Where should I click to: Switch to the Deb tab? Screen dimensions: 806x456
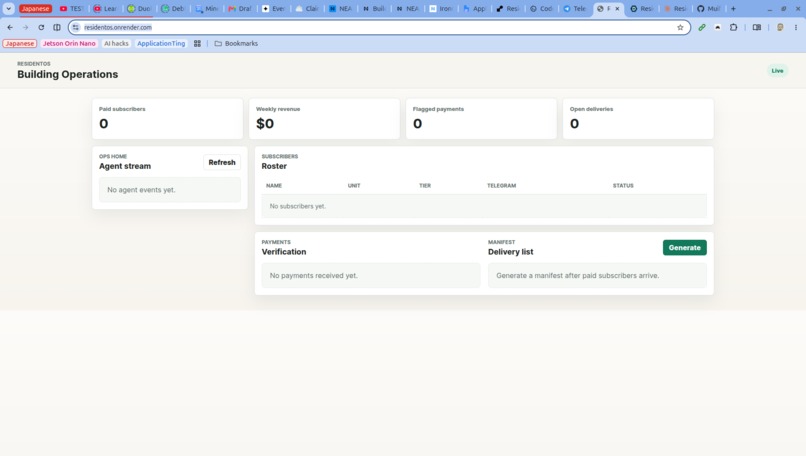click(173, 9)
